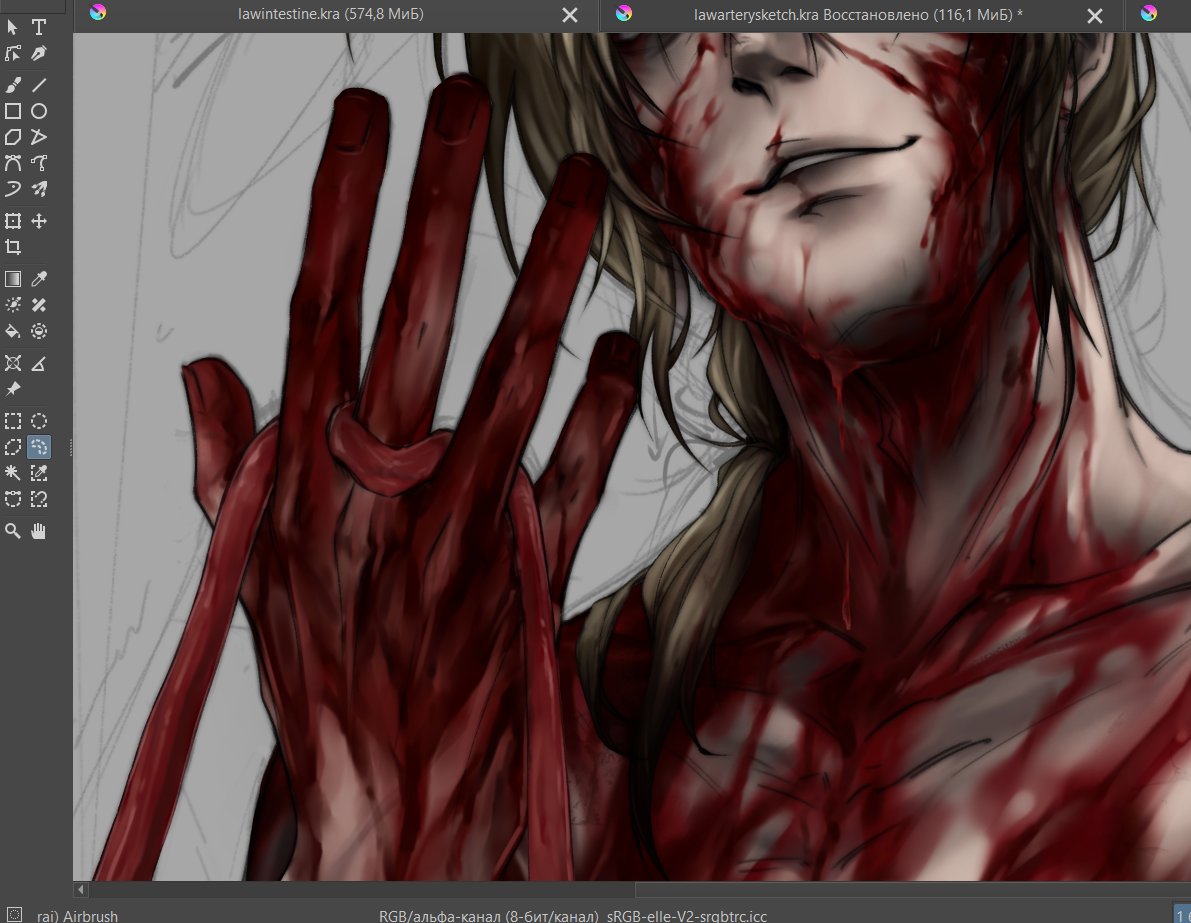Viewport: 1191px width, 923px height.
Task: Select the Bezier Curve Selection tool
Action: pyautogui.click(x=13, y=499)
